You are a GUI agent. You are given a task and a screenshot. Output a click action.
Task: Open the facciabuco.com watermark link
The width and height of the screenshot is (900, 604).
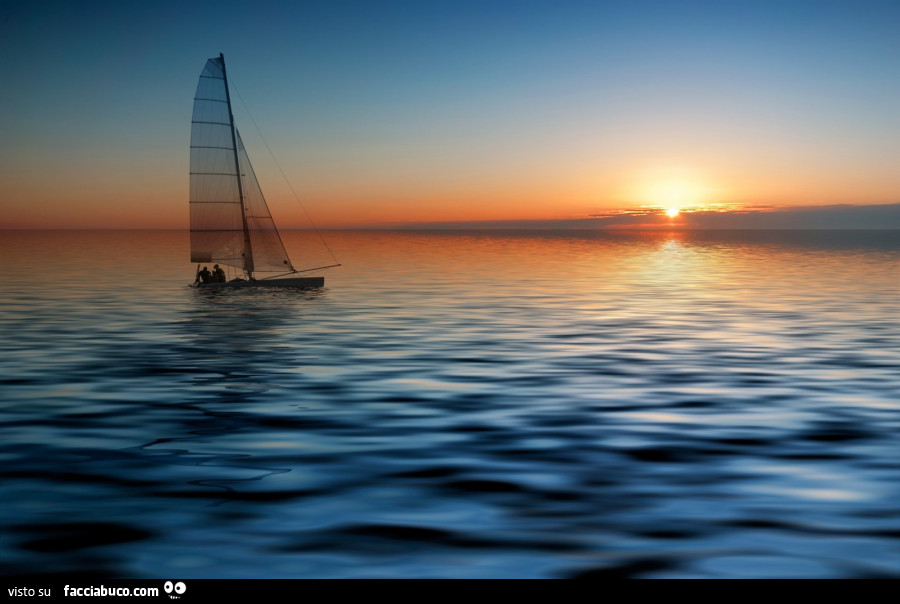(x=111, y=591)
